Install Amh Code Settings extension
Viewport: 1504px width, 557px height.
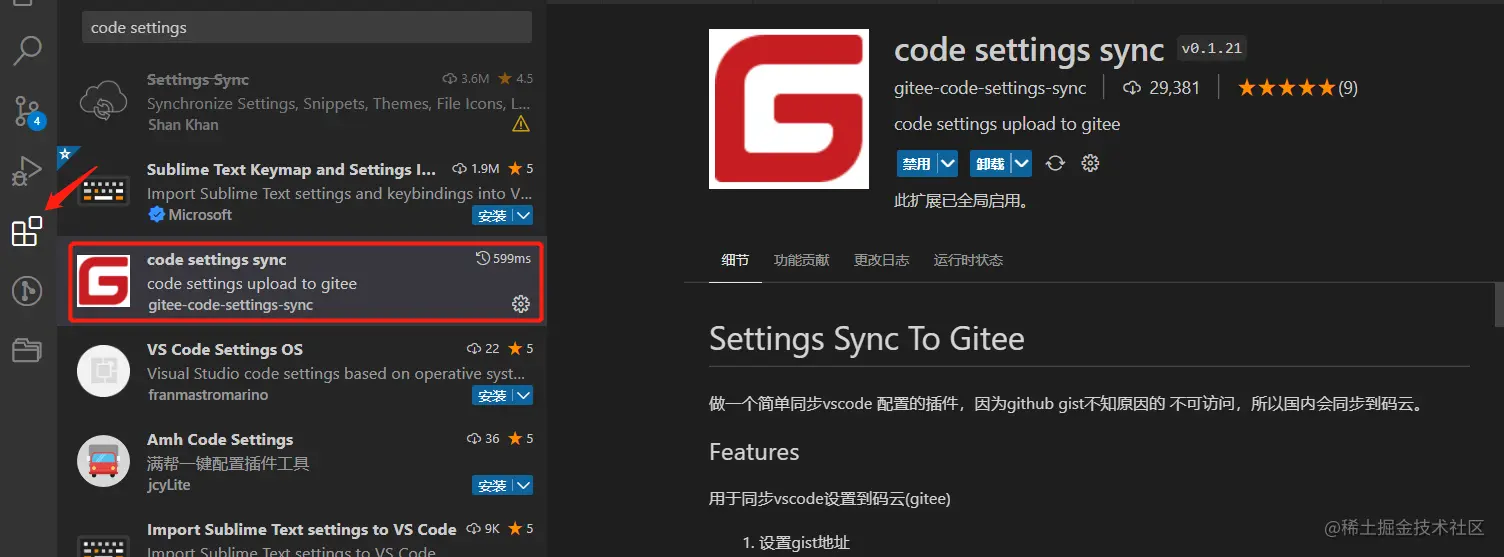pyautogui.click(x=492, y=486)
